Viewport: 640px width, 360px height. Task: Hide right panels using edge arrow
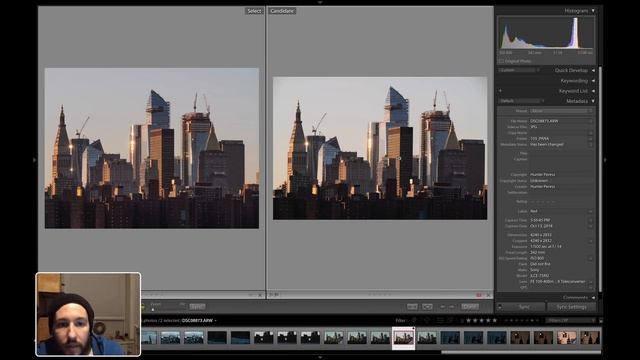tap(605, 160)
